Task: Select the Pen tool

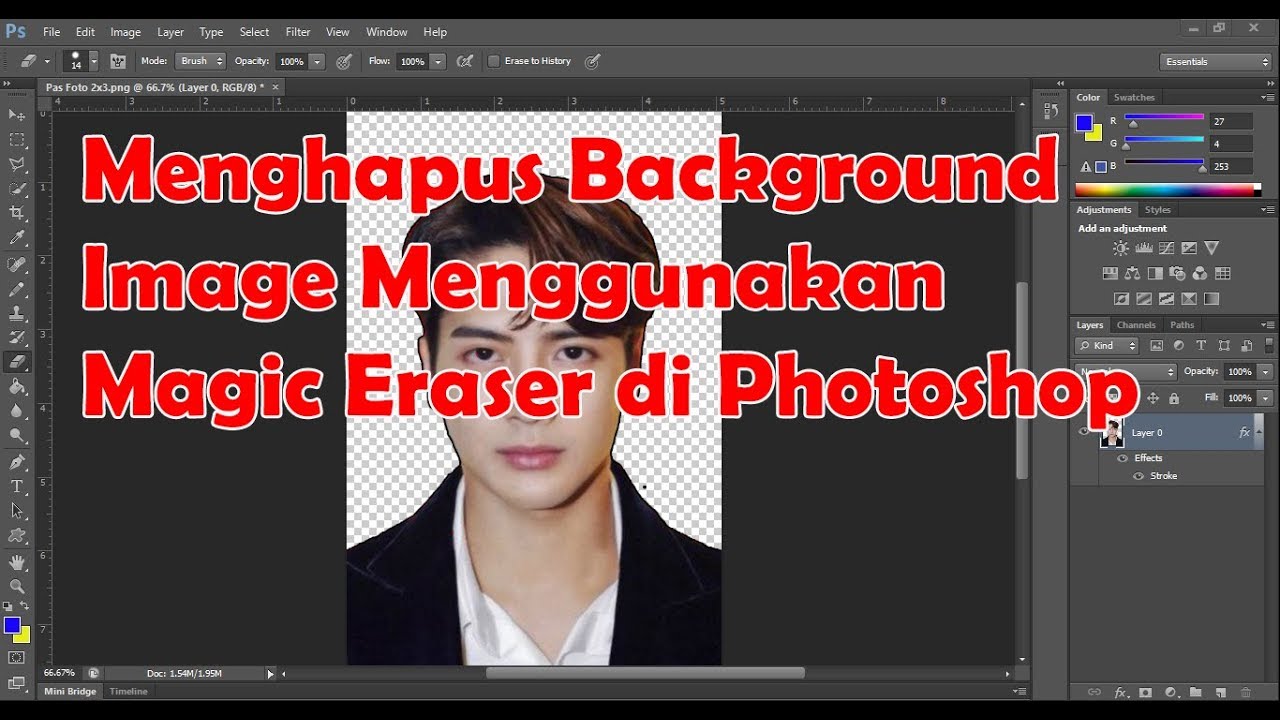Action: click(17, 462)
